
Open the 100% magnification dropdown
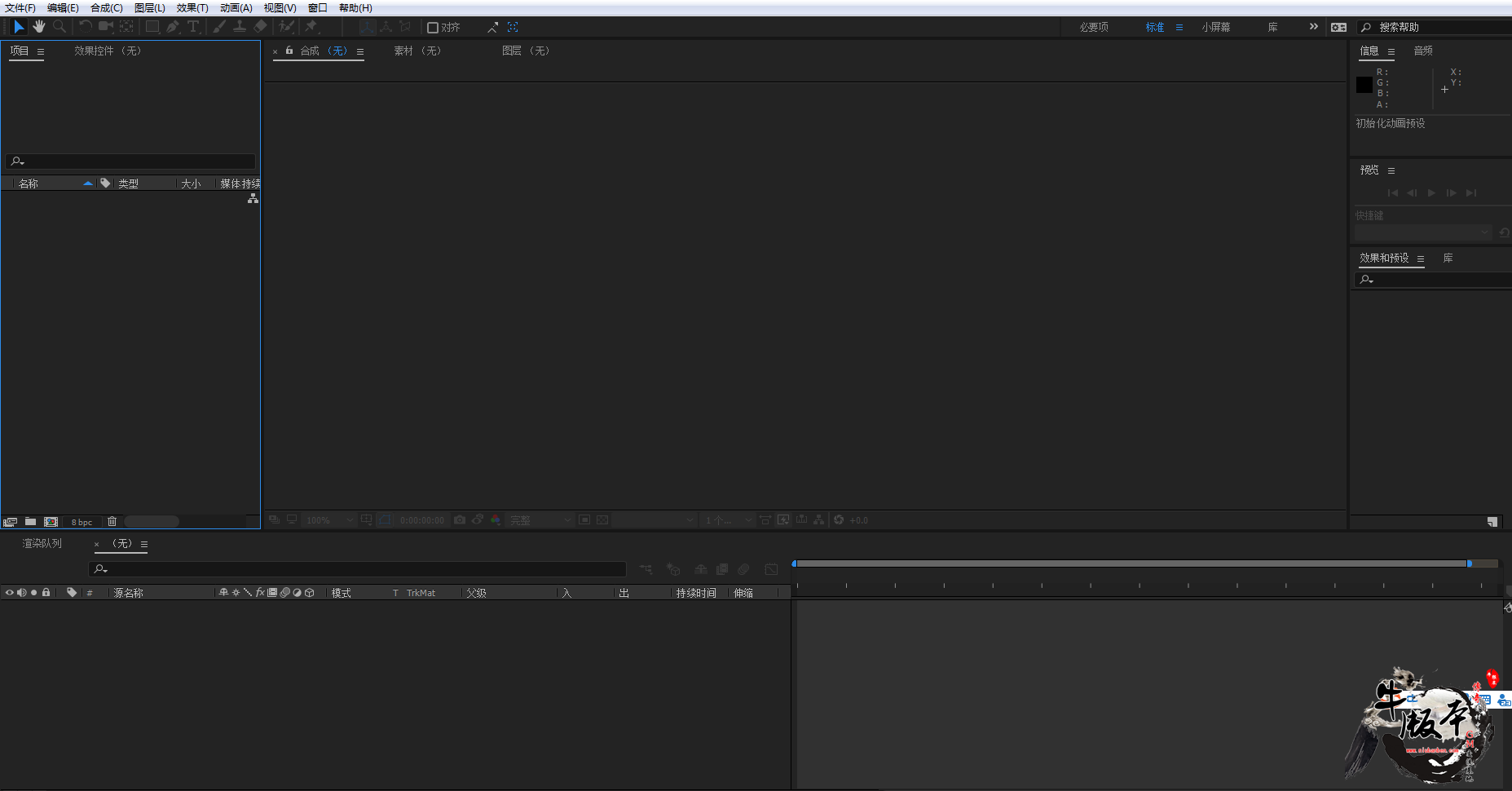point(329,520)
